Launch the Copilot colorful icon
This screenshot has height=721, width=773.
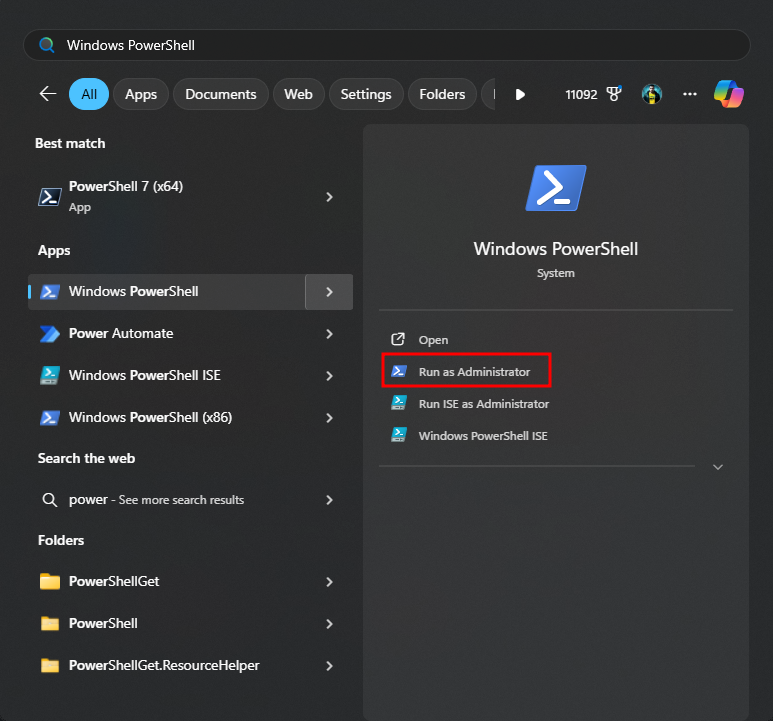(729, 94)
